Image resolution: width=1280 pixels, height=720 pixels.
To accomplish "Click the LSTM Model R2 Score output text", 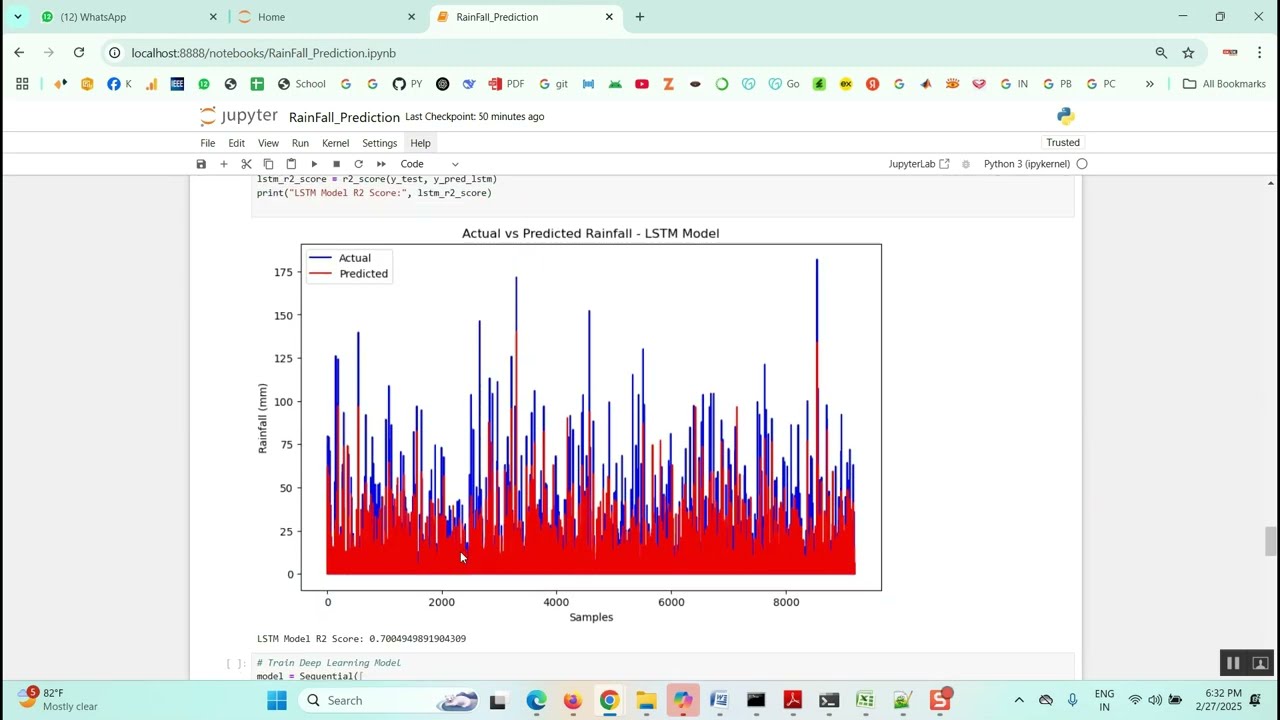I will (361, 639).
